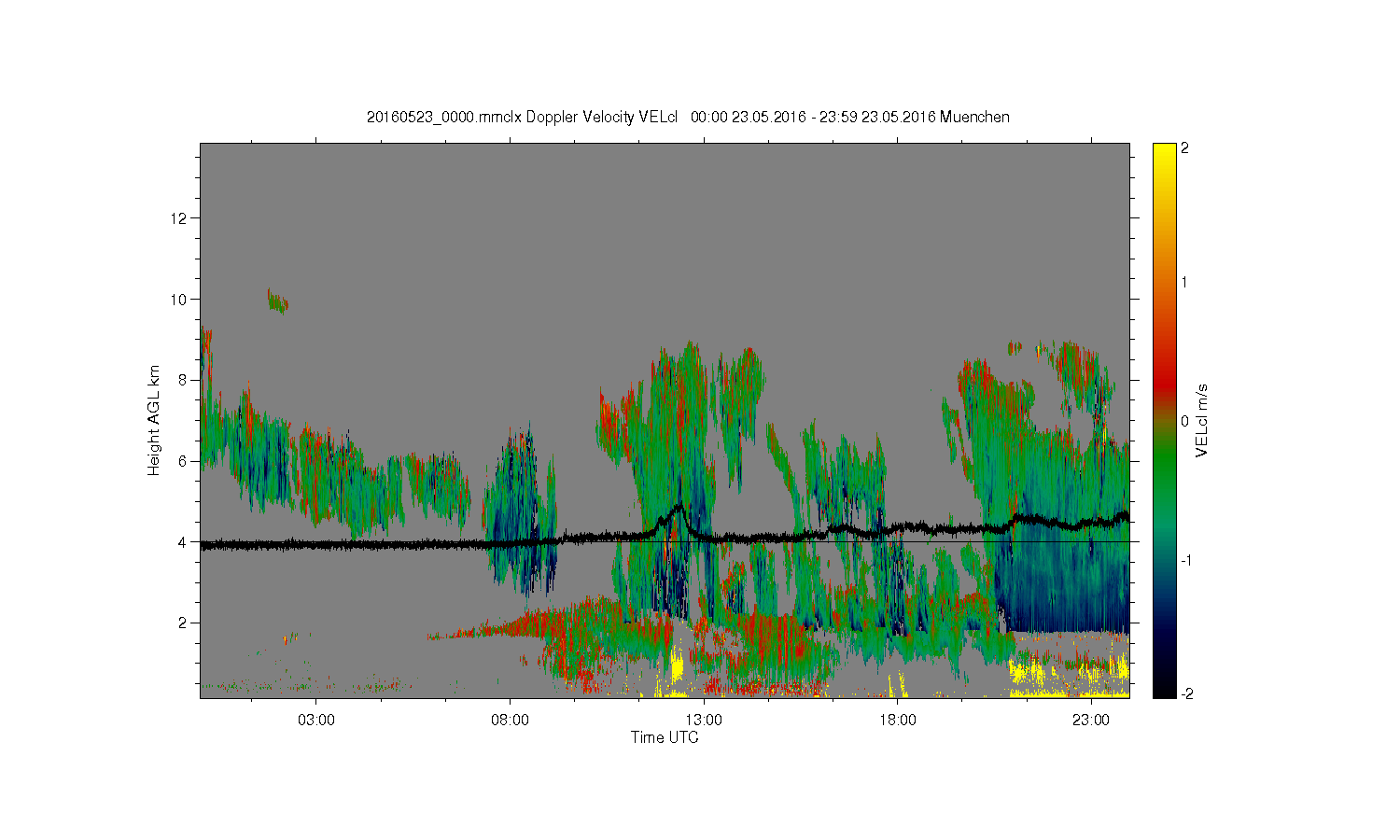Click the height axis label '8'
Screen dimensions: 1400x840
(x=184, y=380)
